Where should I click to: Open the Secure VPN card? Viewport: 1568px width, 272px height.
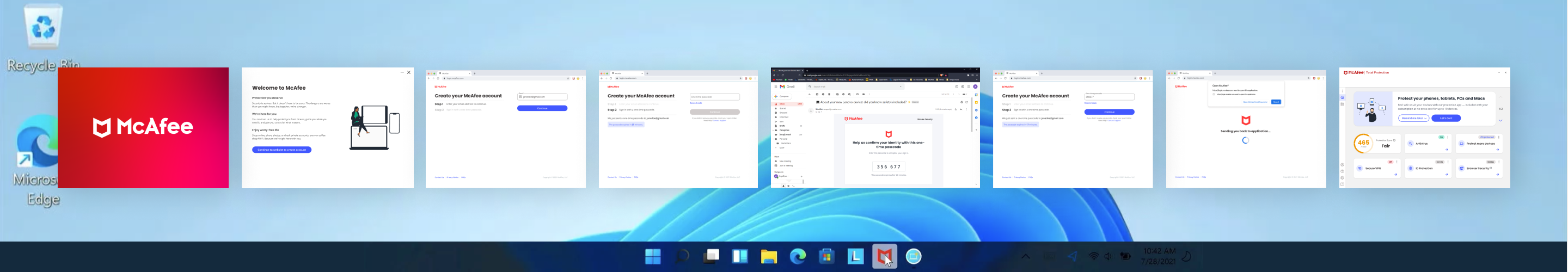click(1377, 169)
